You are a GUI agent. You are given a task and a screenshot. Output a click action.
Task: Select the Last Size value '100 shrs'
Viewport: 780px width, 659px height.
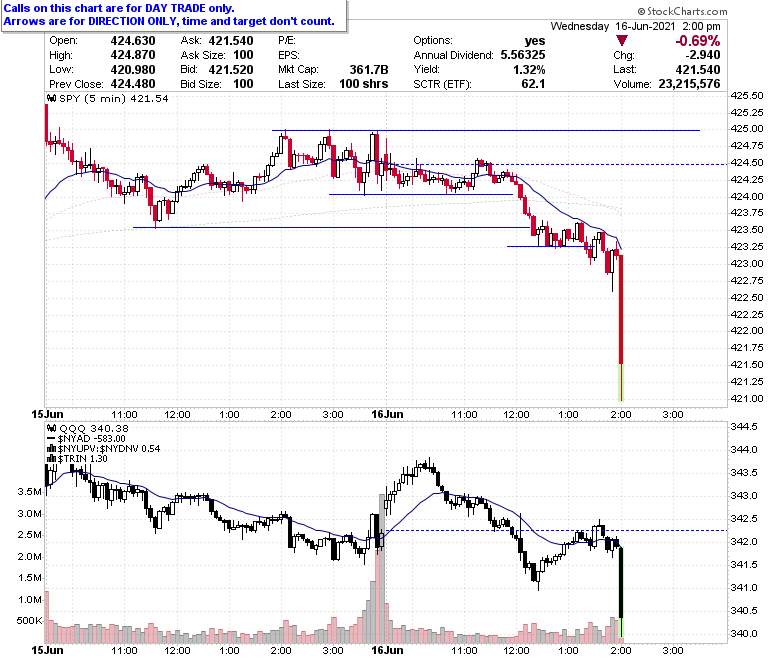coord(364,84)
